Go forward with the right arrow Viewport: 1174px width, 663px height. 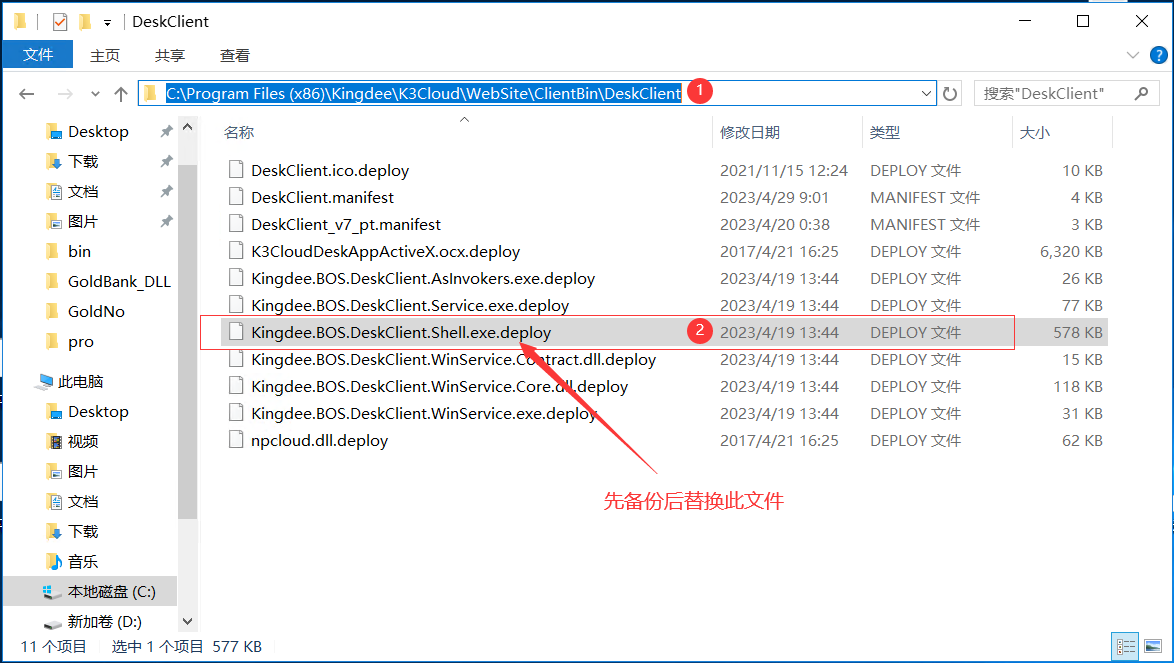click(x=65, y=94)
